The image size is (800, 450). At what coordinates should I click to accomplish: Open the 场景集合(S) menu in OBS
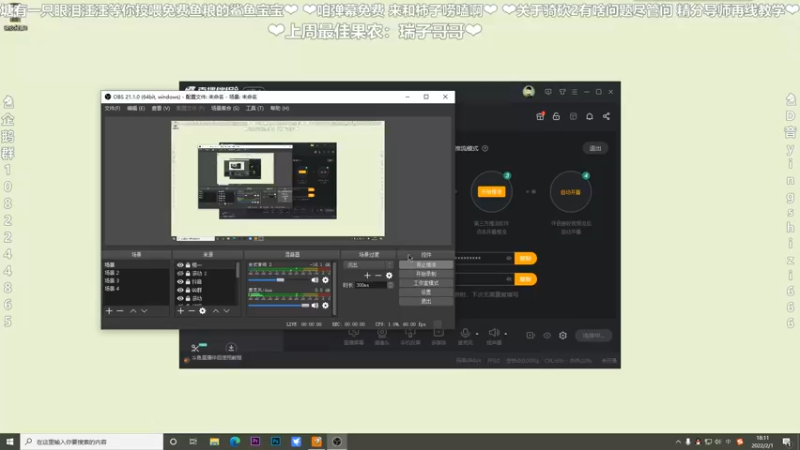(225, 108)
